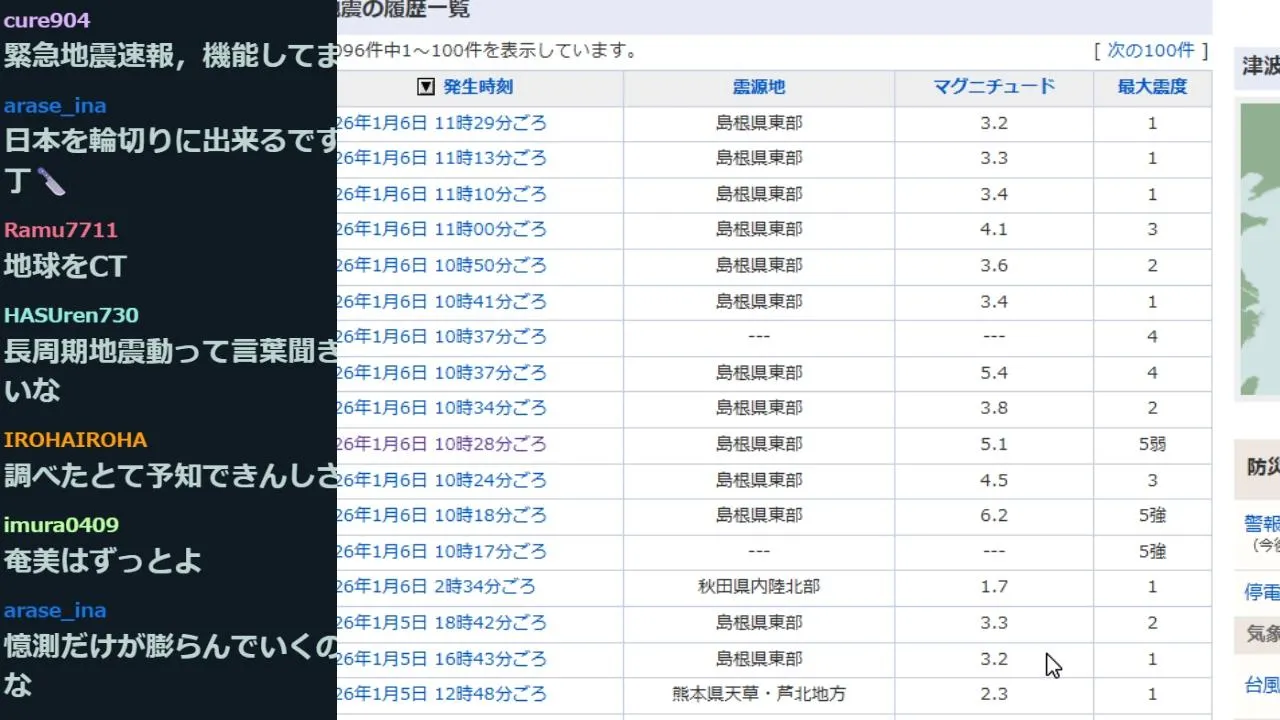Go to 次の100件 page link
This screenshot has height=720, width=1280.
coord(1151,50)
